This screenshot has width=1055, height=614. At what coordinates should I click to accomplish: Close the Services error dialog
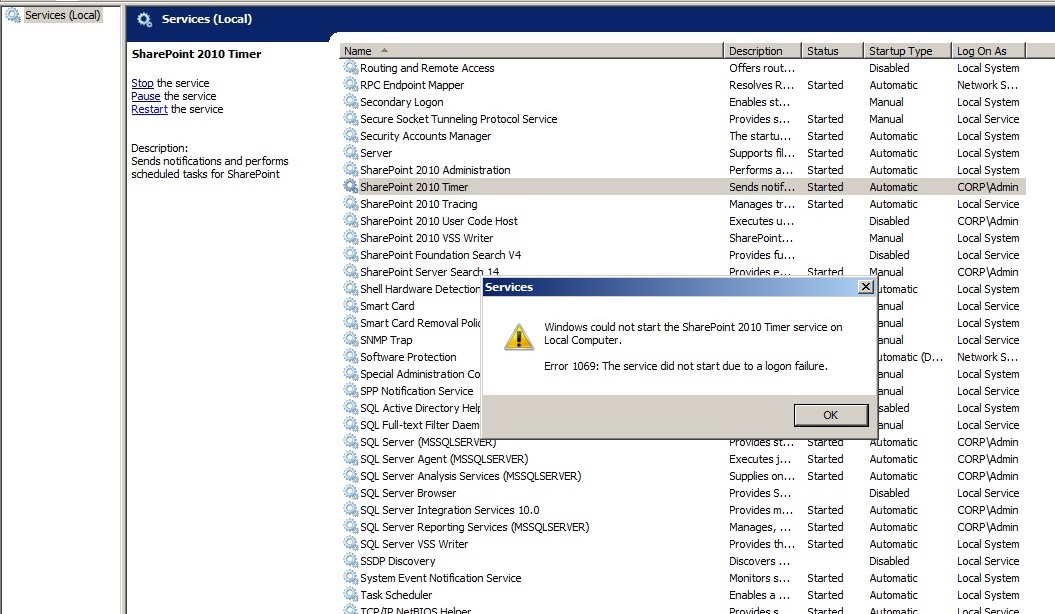tap(866, 287)
